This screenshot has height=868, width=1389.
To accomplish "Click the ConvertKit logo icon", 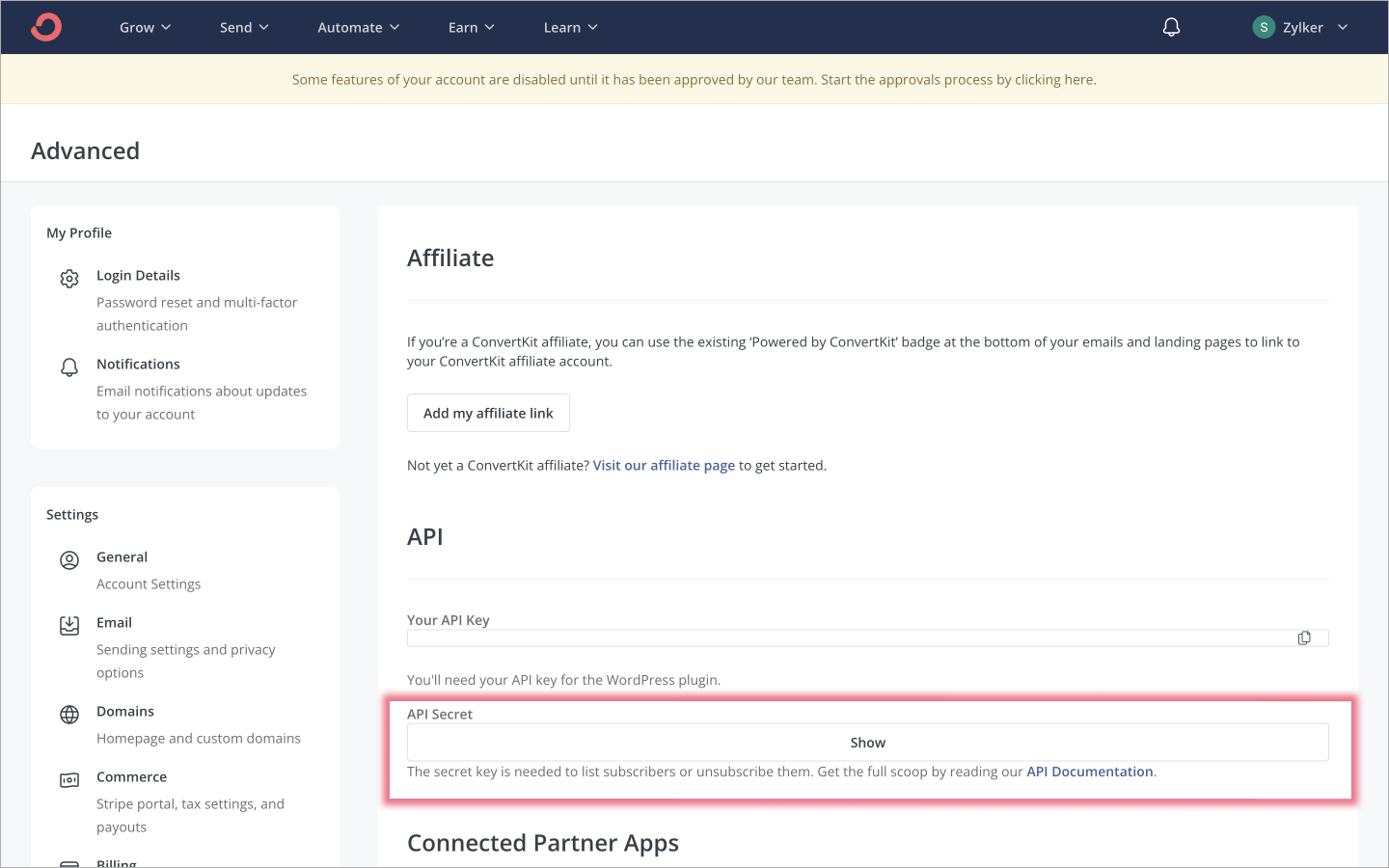I will (45, 27).
